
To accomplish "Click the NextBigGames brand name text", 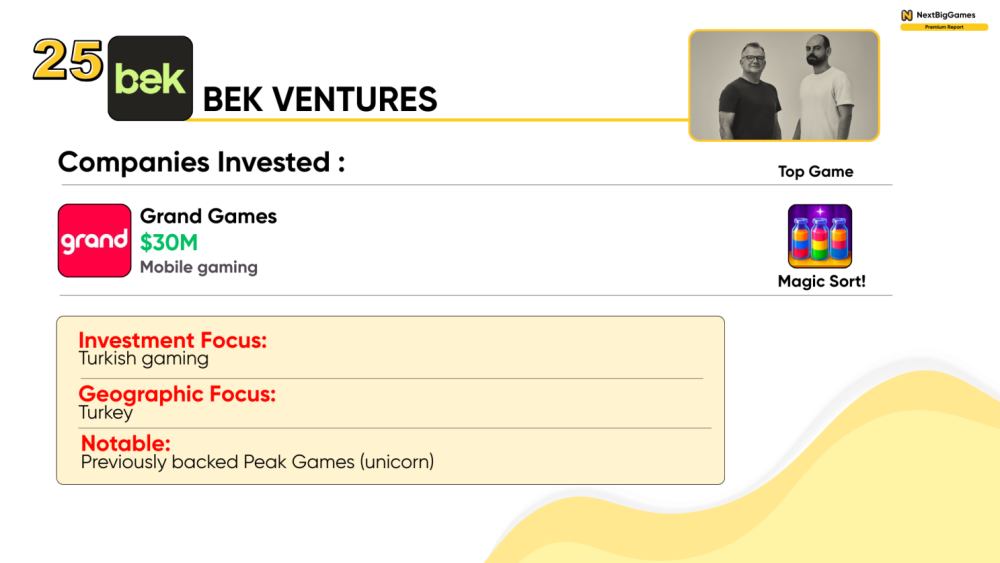I will click(x=946, y=15).
